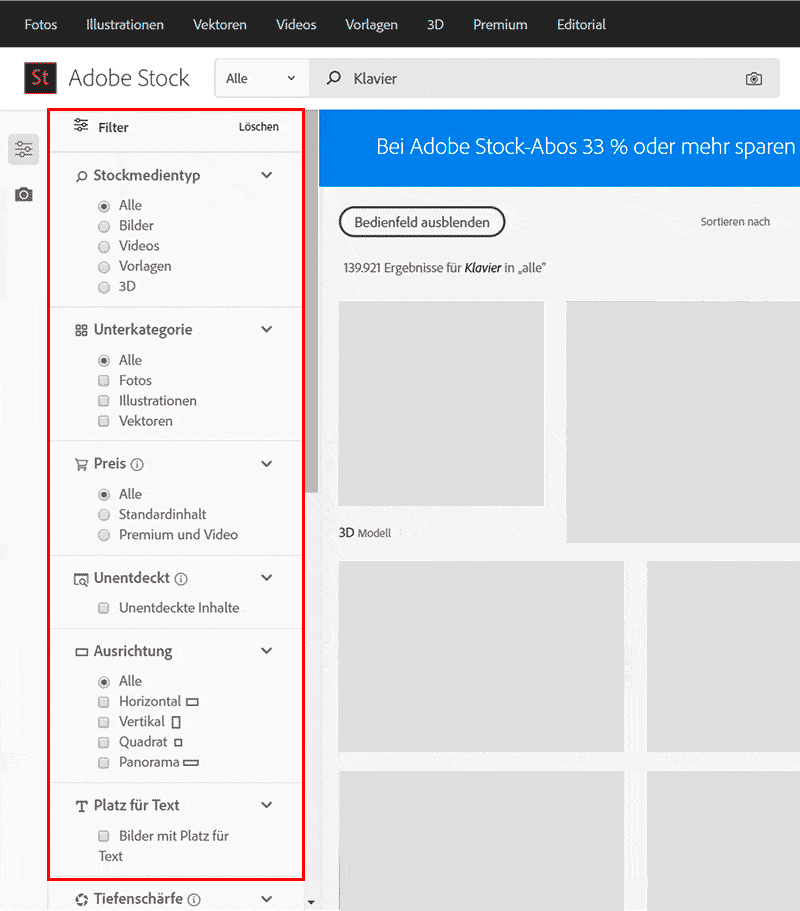Image resolution: width=800 pixels, height=911 pixels.
Task: Enable Unentdeckte Inhalte checkbox
Action: tap(104, 609)
